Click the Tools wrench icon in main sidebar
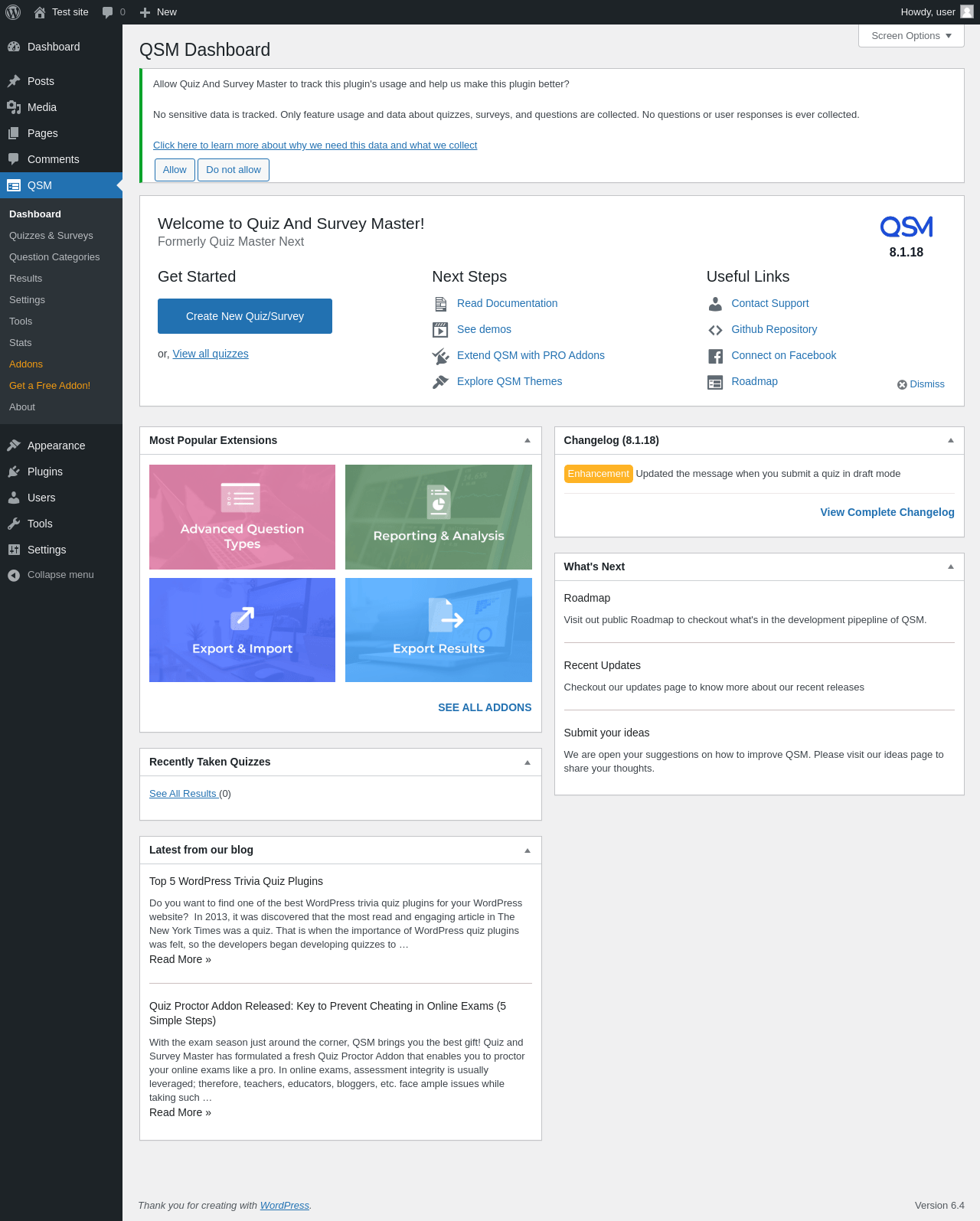Viewport: 980px width, 1221px height. pyautogui.click(x=14, y=524)
